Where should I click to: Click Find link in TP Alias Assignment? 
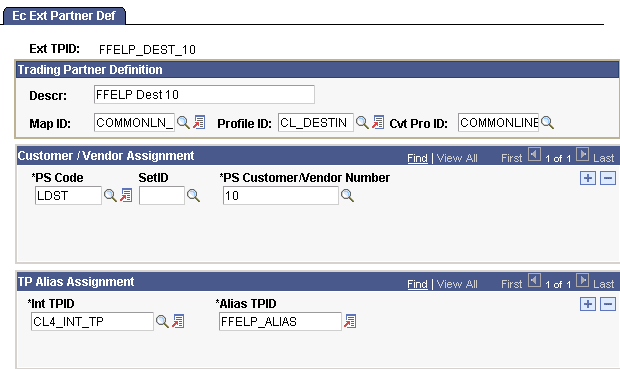(417, 284)
